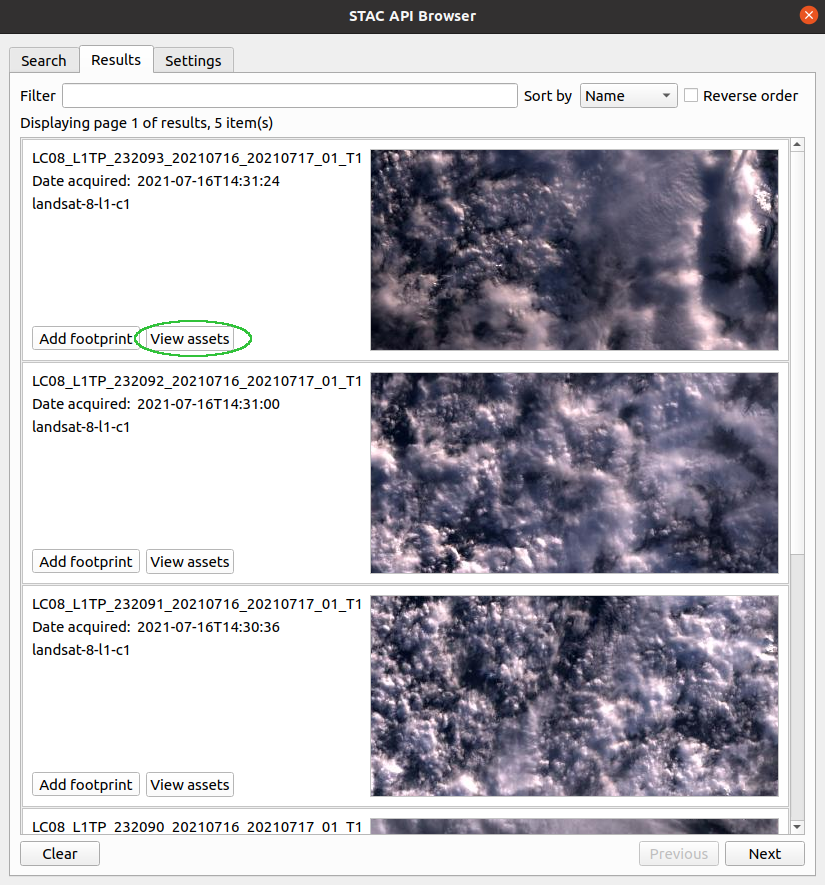
Task: Add footprint for the 232091 scene
Action: pos(86,785)
